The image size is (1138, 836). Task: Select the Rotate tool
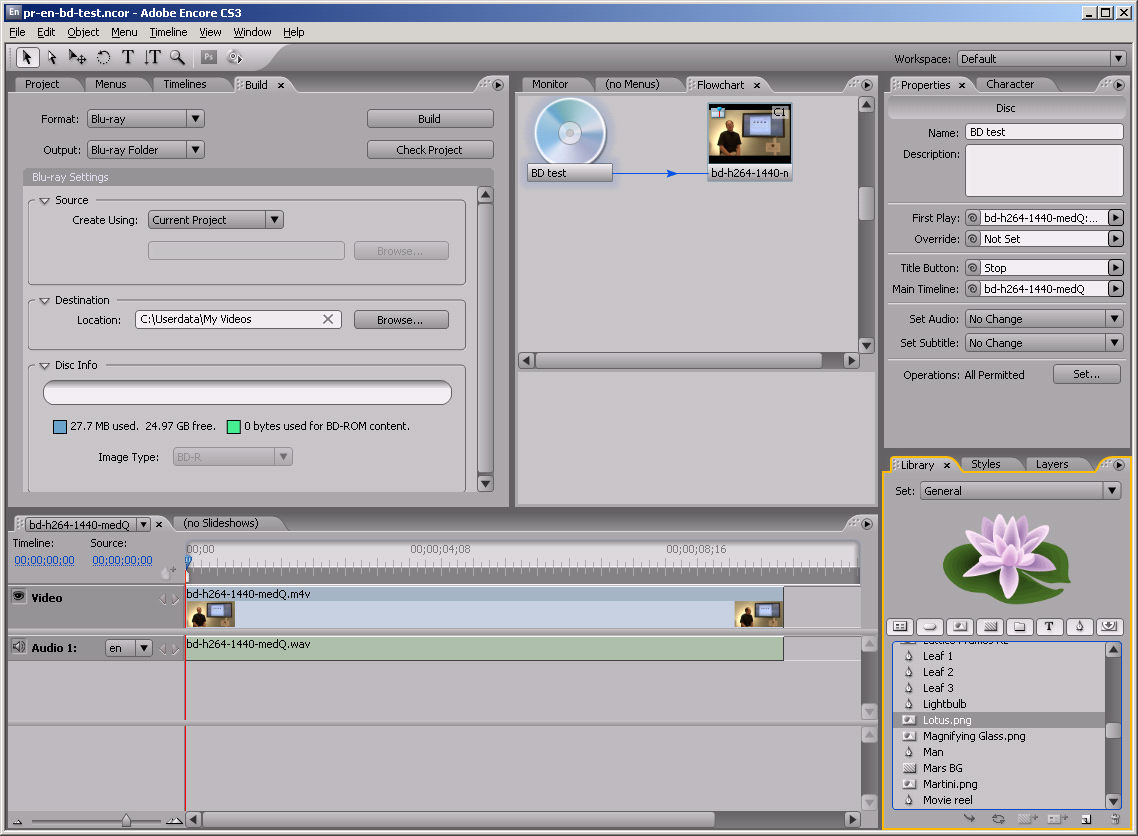[103, 57]
